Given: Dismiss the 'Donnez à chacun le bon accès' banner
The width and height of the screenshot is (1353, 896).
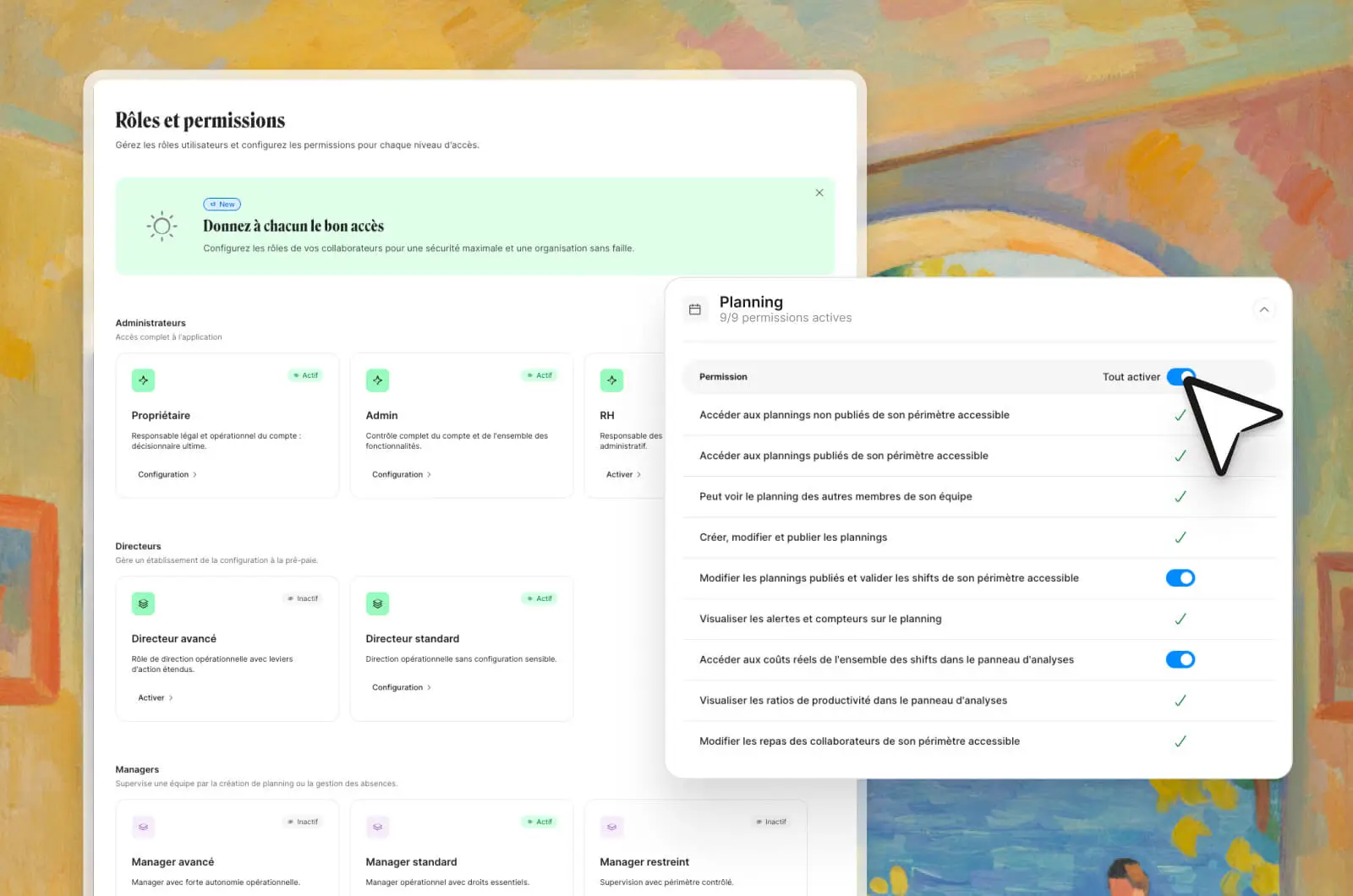Looking at the screenshot, I should click(819, 193).
